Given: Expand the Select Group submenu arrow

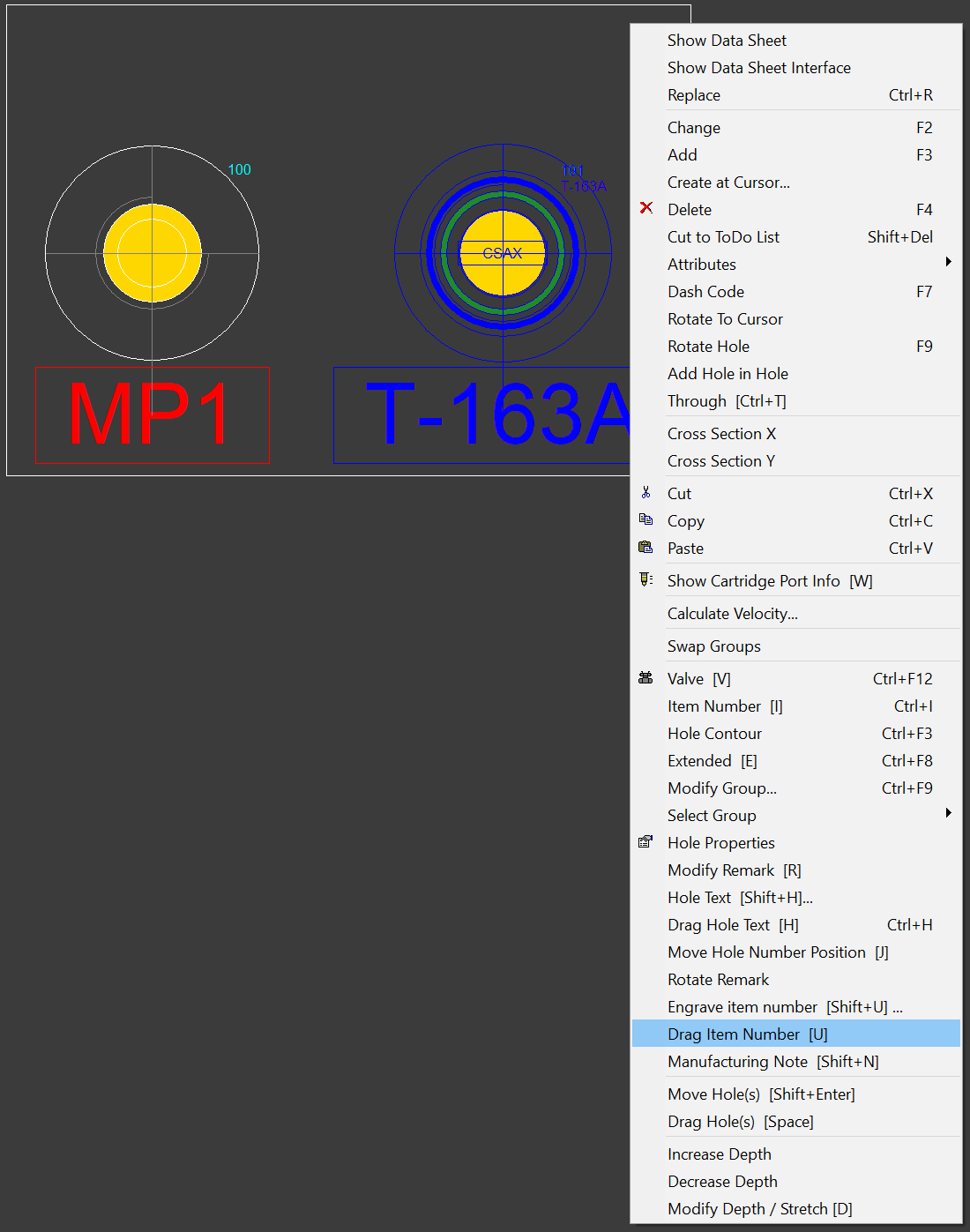Looking at the screenshot, I should tap(948, 813).
